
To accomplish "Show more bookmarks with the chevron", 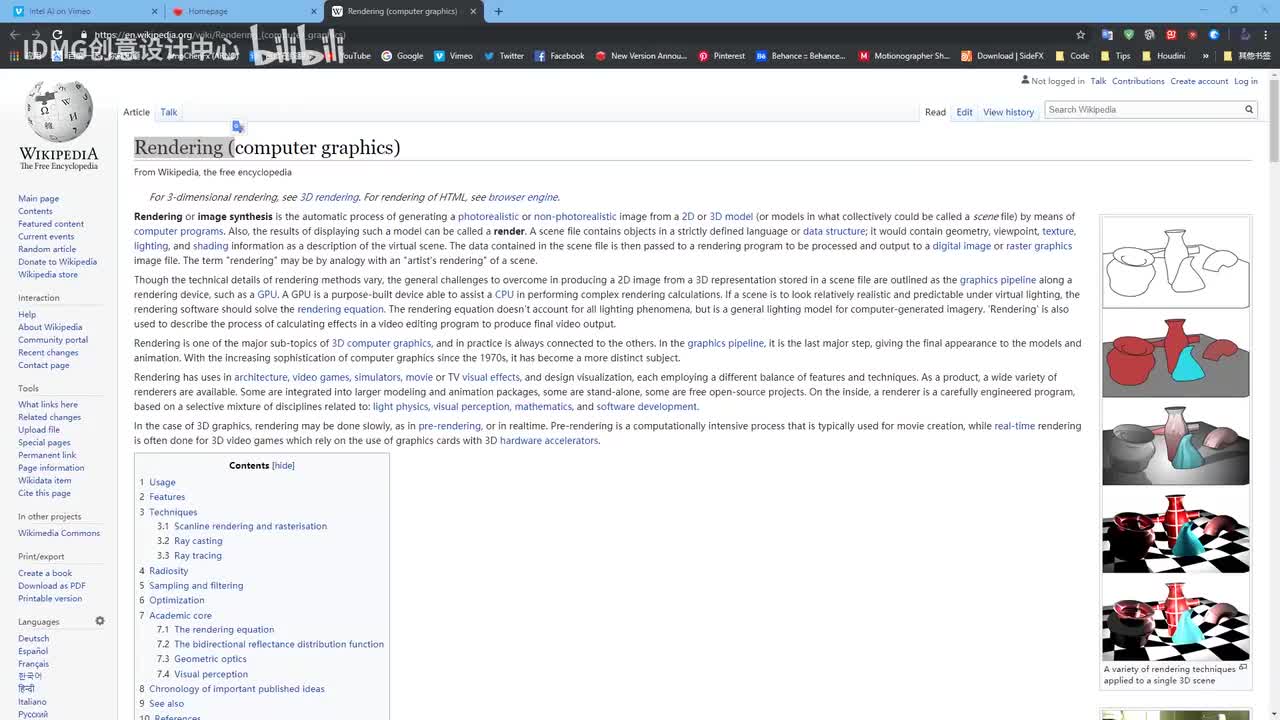I will coord(1205,56).
